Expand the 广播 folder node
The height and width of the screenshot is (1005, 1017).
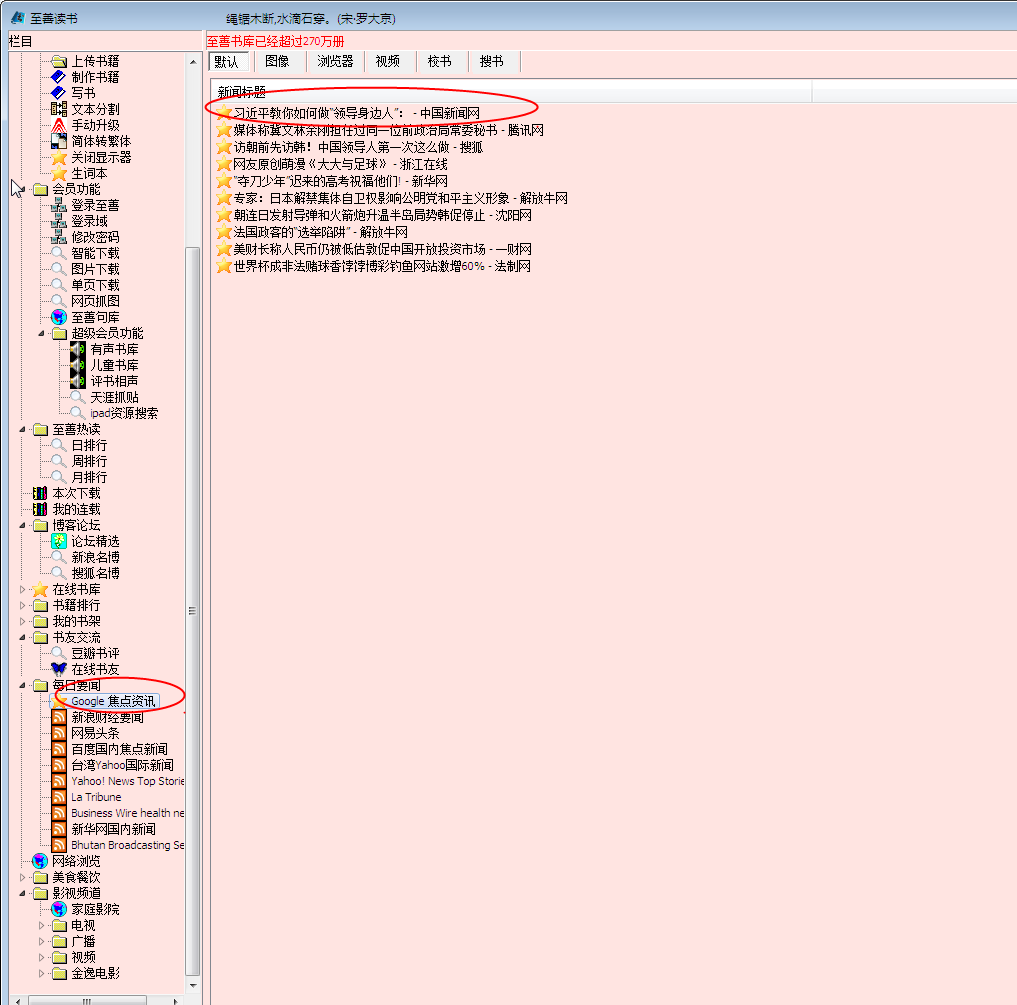(x=42, y=941)
